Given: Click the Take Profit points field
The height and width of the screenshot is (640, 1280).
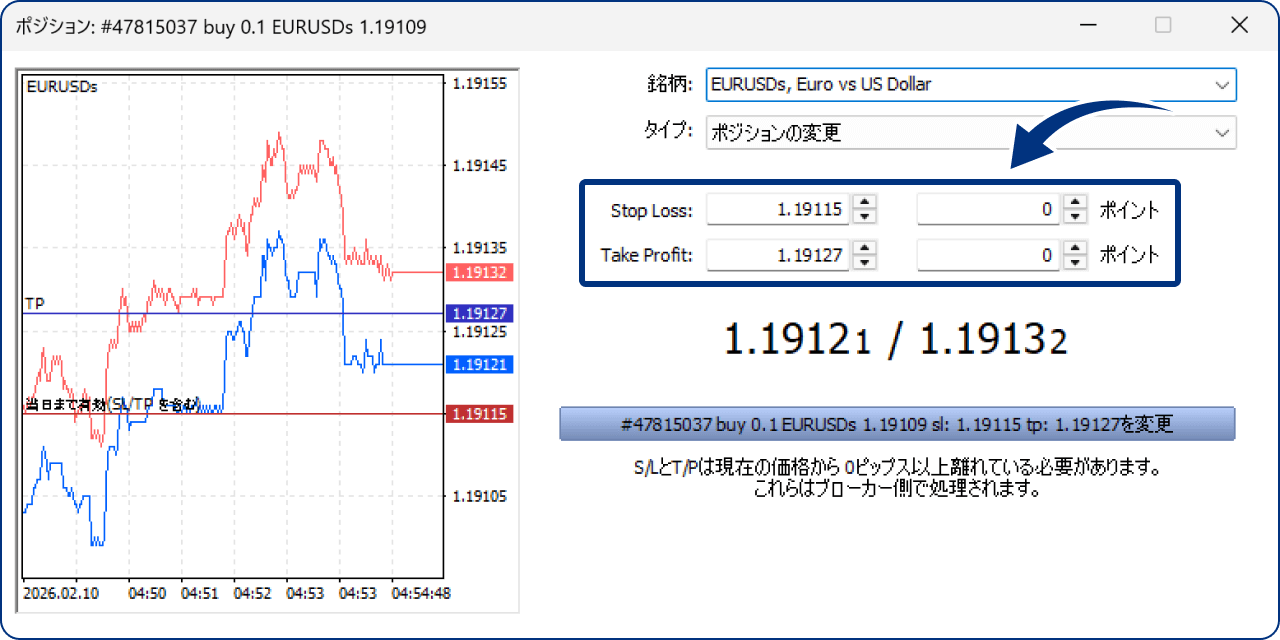Looking at the screenshot, I should click(987, 255).
